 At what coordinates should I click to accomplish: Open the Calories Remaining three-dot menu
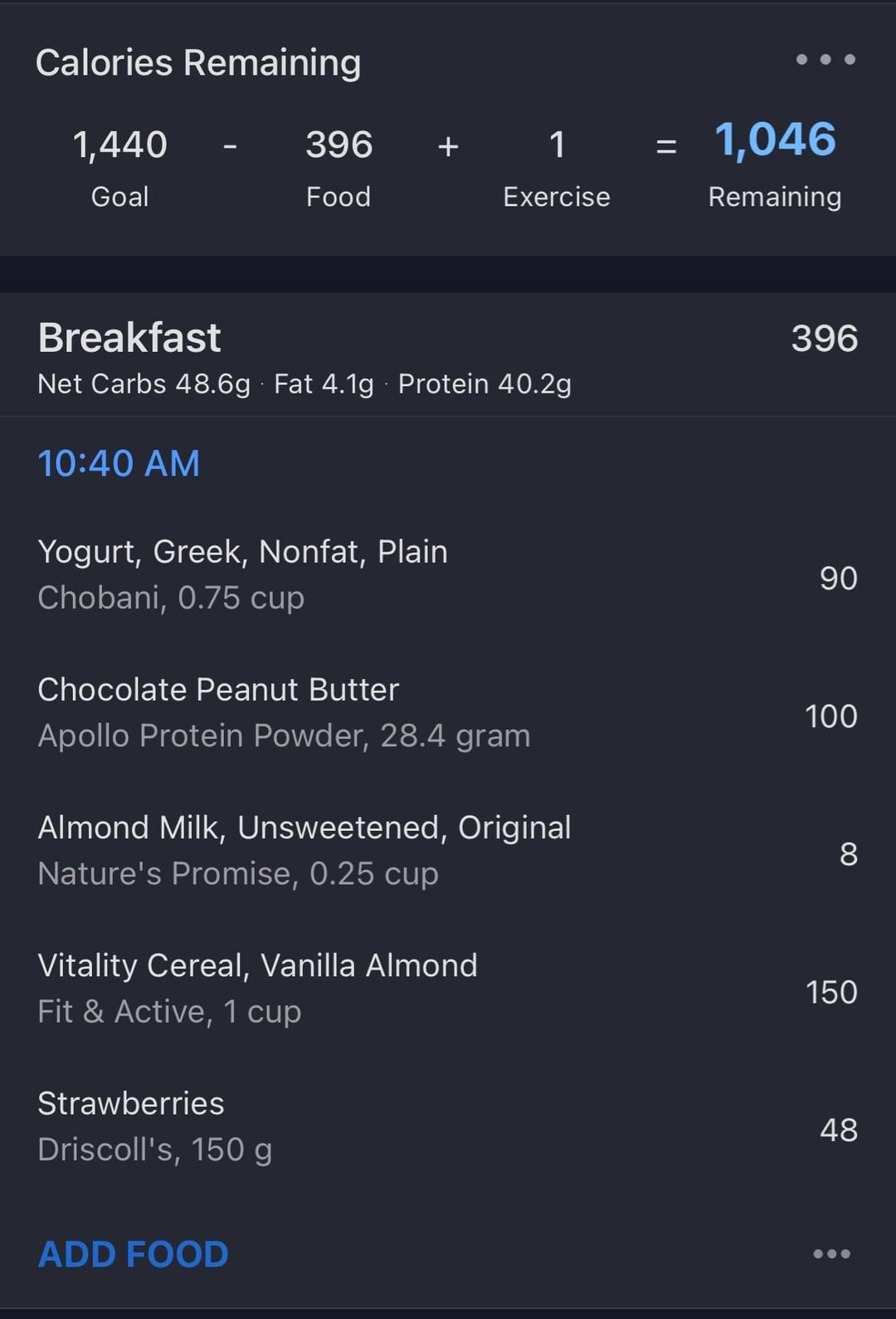click(825, 59)
